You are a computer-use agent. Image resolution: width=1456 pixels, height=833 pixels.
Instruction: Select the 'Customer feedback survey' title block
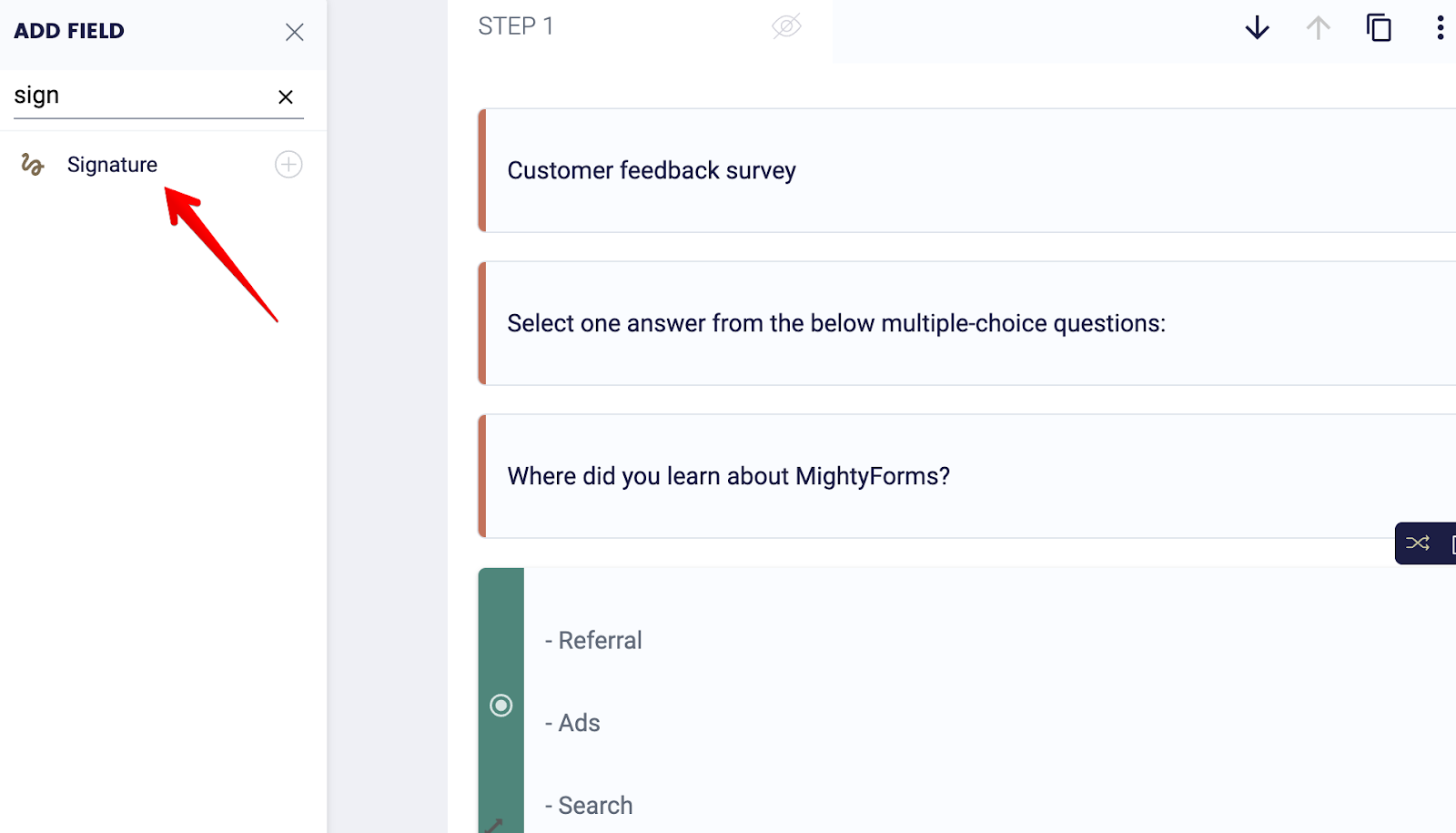[x=652, y=170]
